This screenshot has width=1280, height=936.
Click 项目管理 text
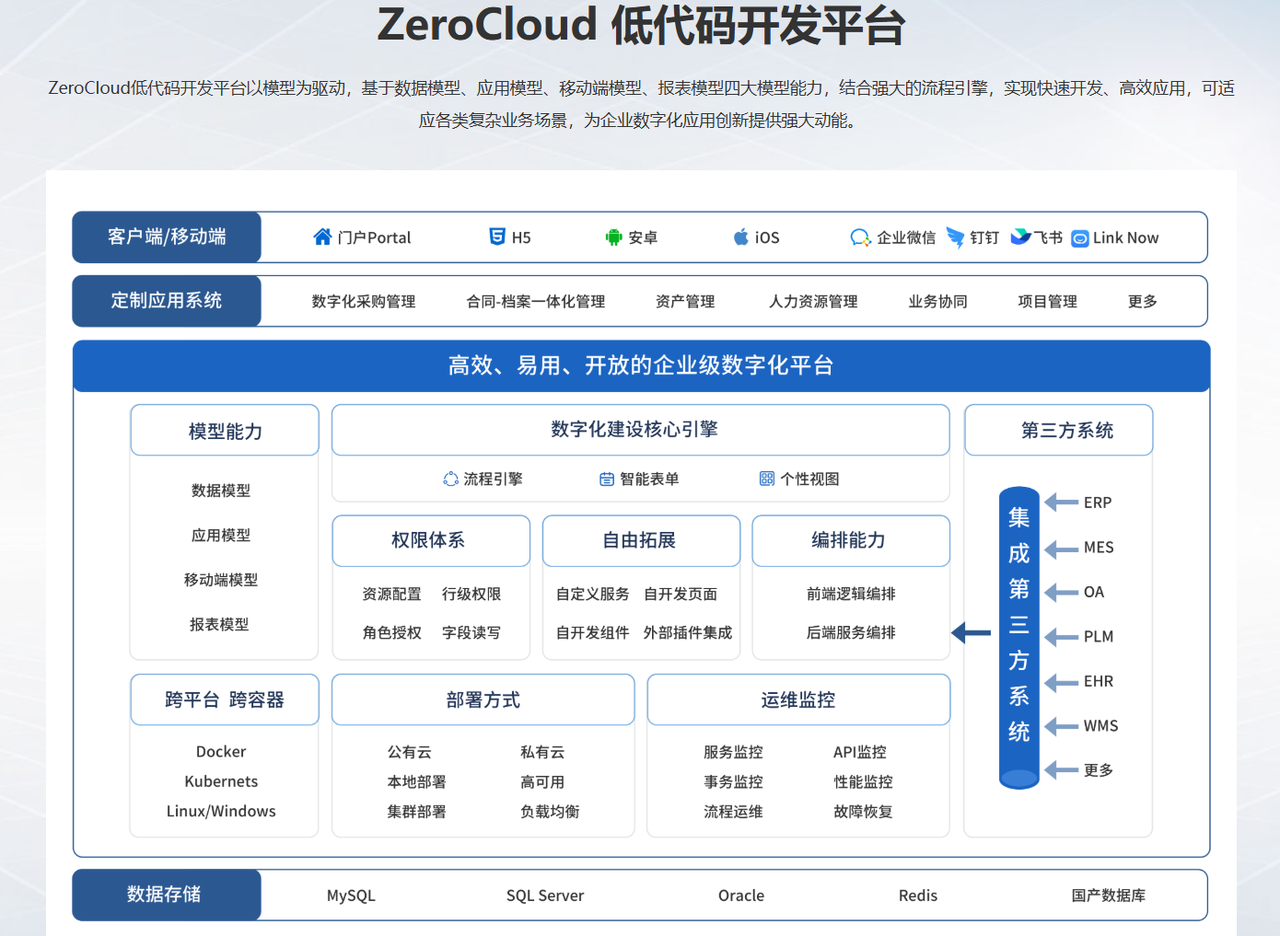(1048, 301)
